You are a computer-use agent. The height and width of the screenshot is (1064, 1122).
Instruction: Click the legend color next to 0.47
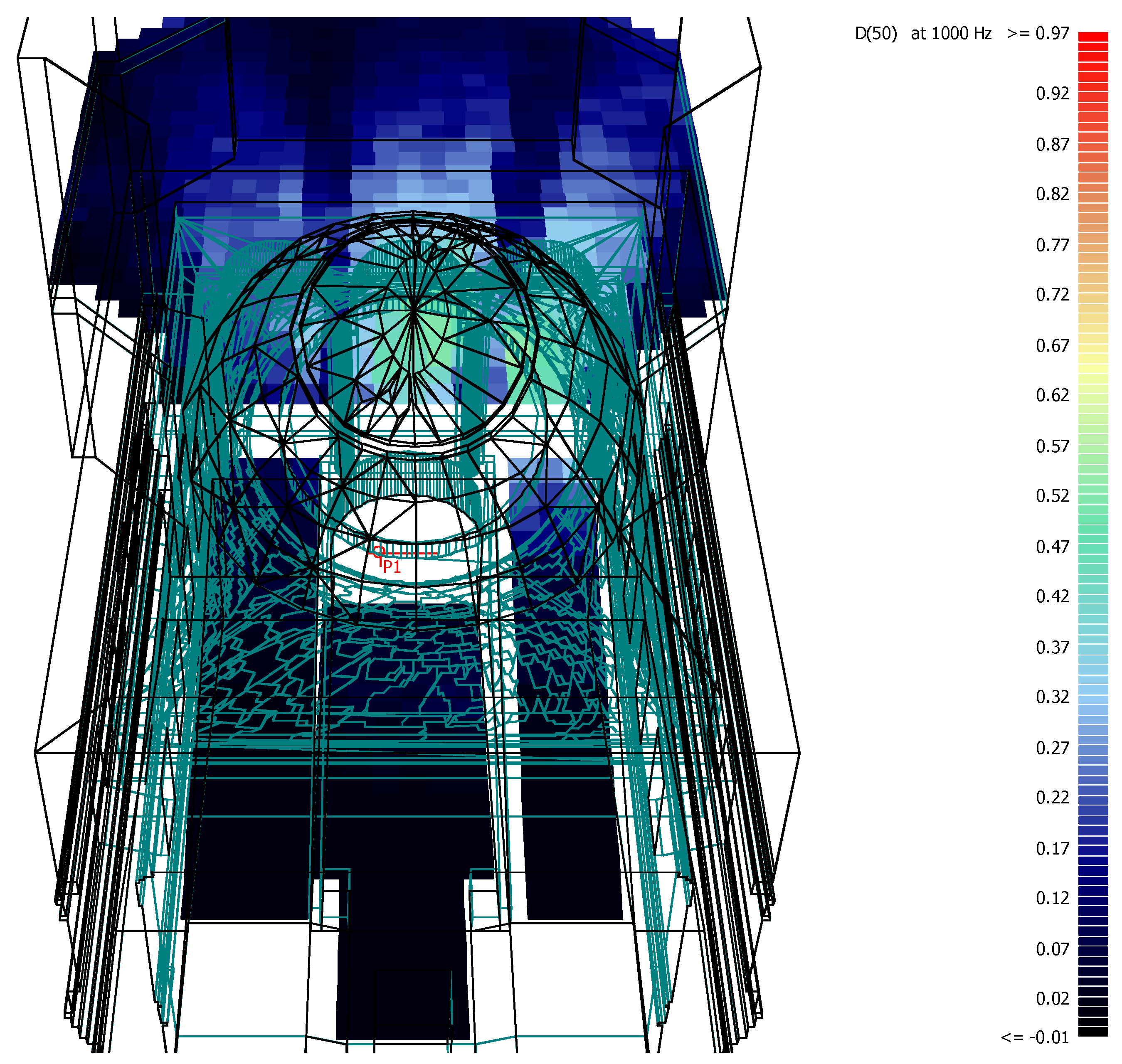click(1092, 548)
